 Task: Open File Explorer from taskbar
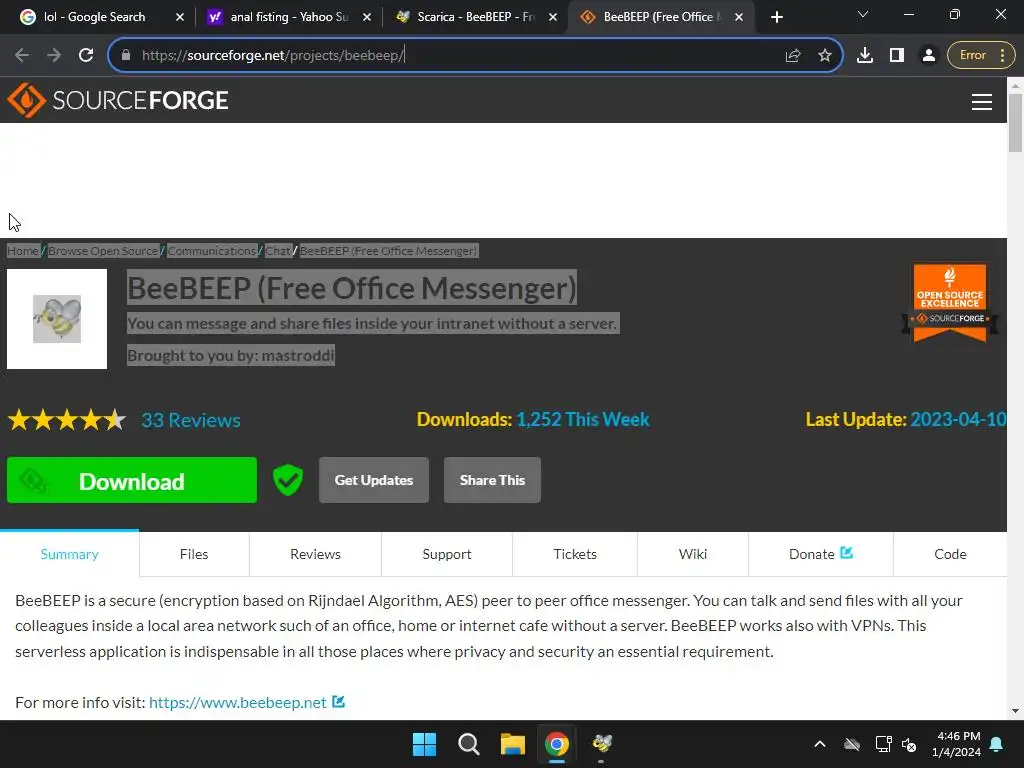click(513, 744)
